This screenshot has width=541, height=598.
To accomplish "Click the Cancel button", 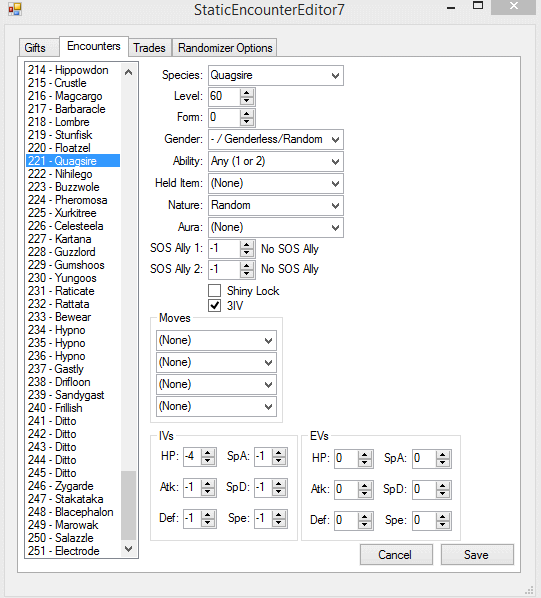I will tap(396, 555).
